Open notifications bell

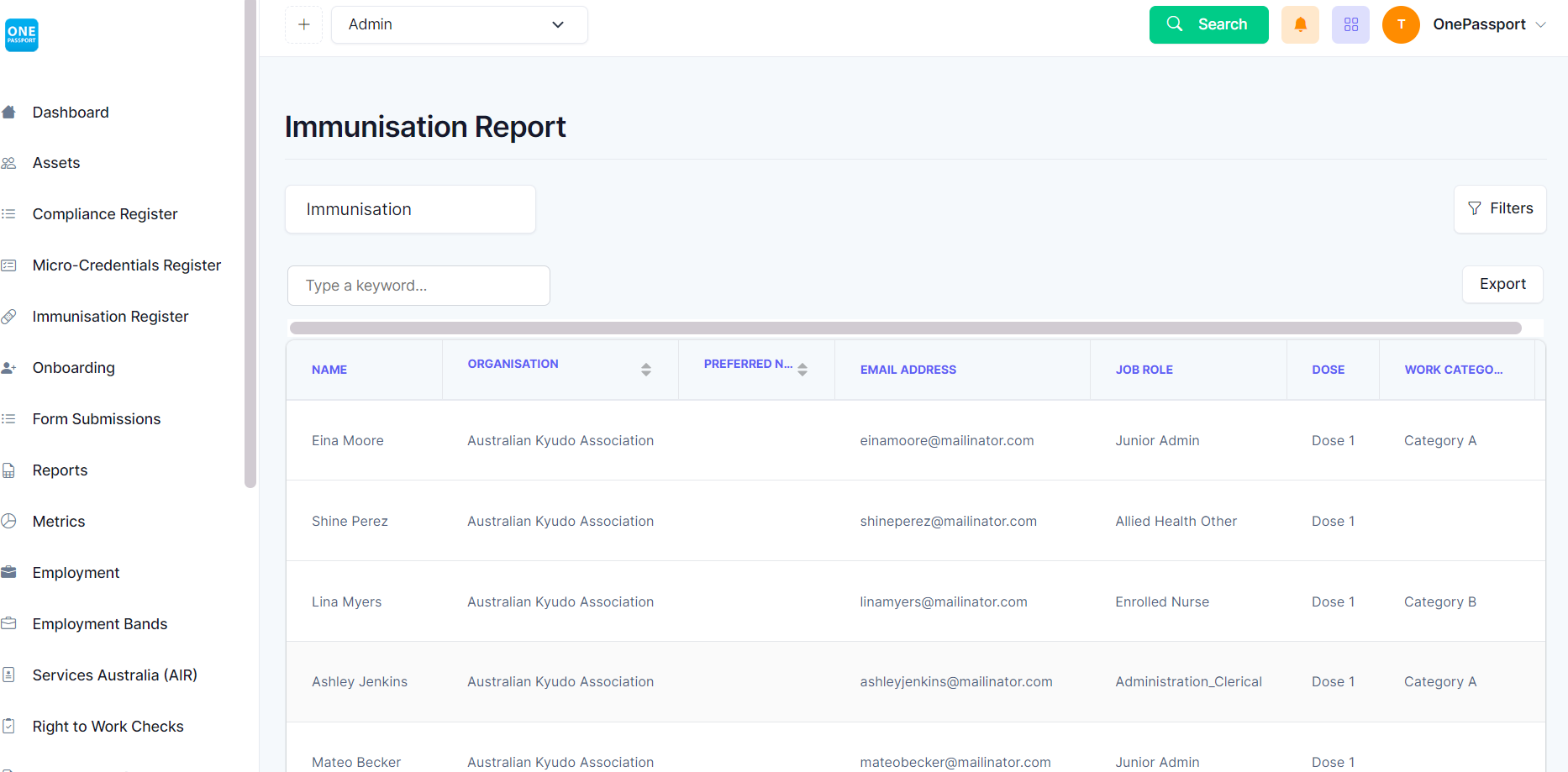click(x=1300, y=24)
